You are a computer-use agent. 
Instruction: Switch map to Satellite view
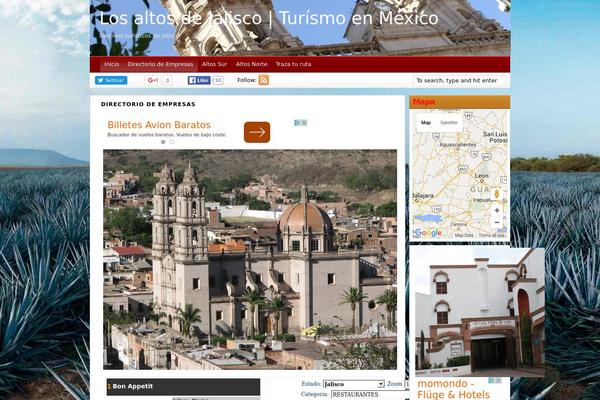point(448,123)
